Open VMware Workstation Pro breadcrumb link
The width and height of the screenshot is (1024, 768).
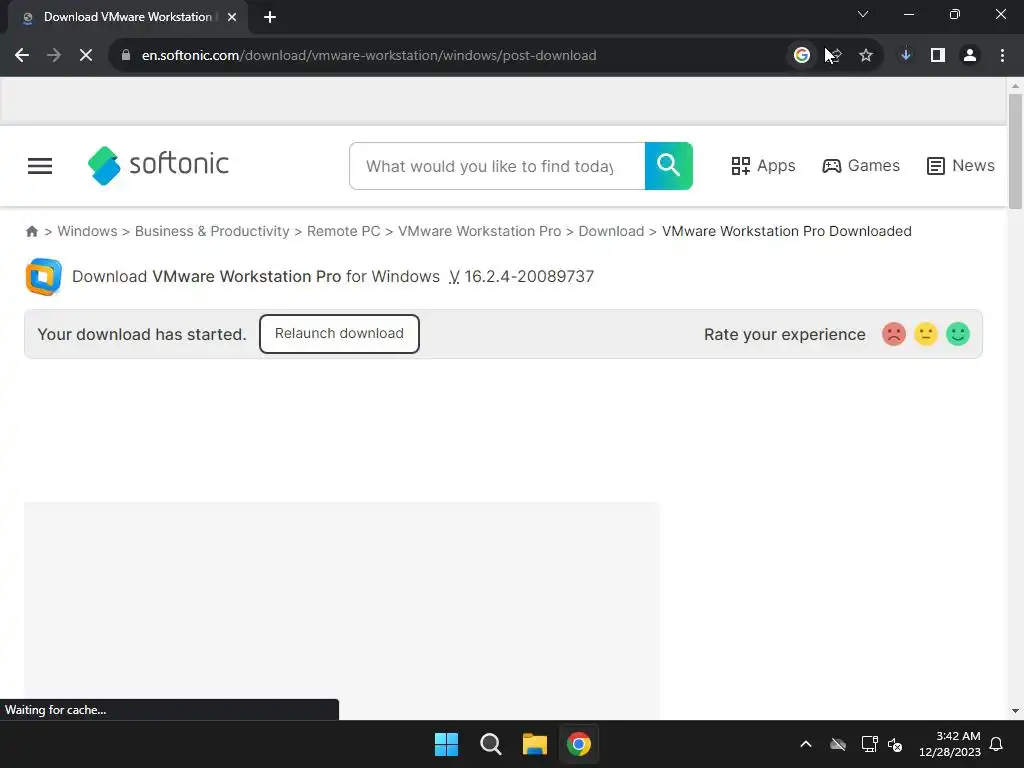(x=479, y=231)
